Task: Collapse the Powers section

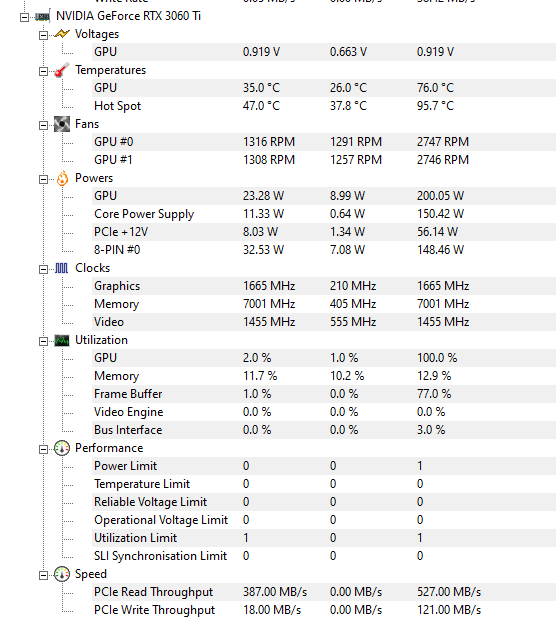Action: coord(43,179)
